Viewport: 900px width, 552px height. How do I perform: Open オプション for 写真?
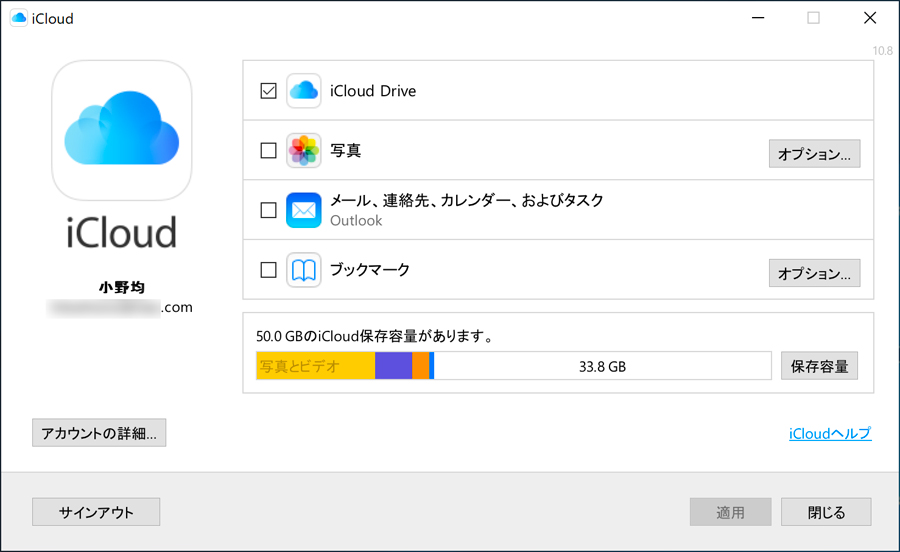(814, 154)
